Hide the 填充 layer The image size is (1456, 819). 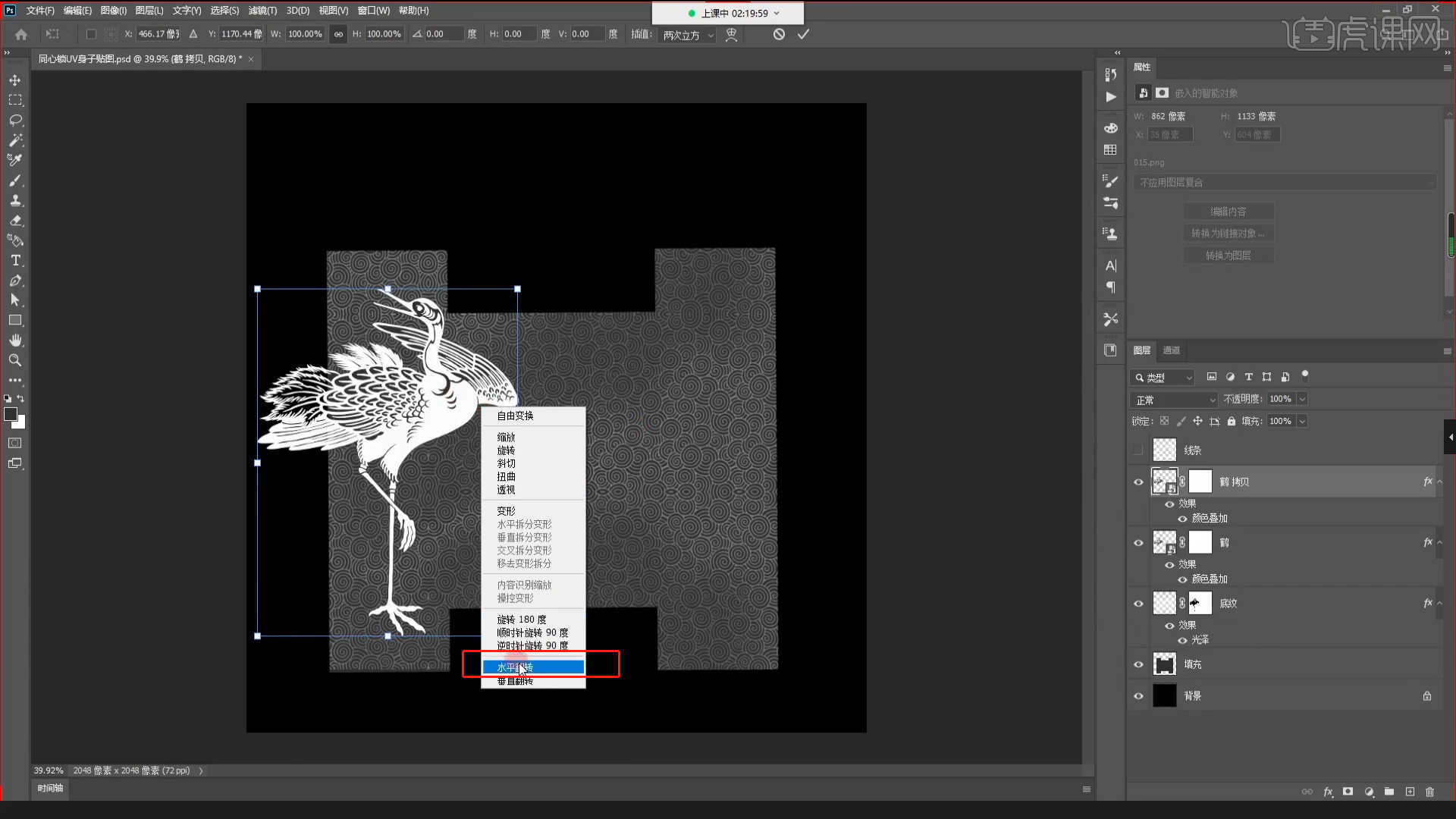(1138, 664)
